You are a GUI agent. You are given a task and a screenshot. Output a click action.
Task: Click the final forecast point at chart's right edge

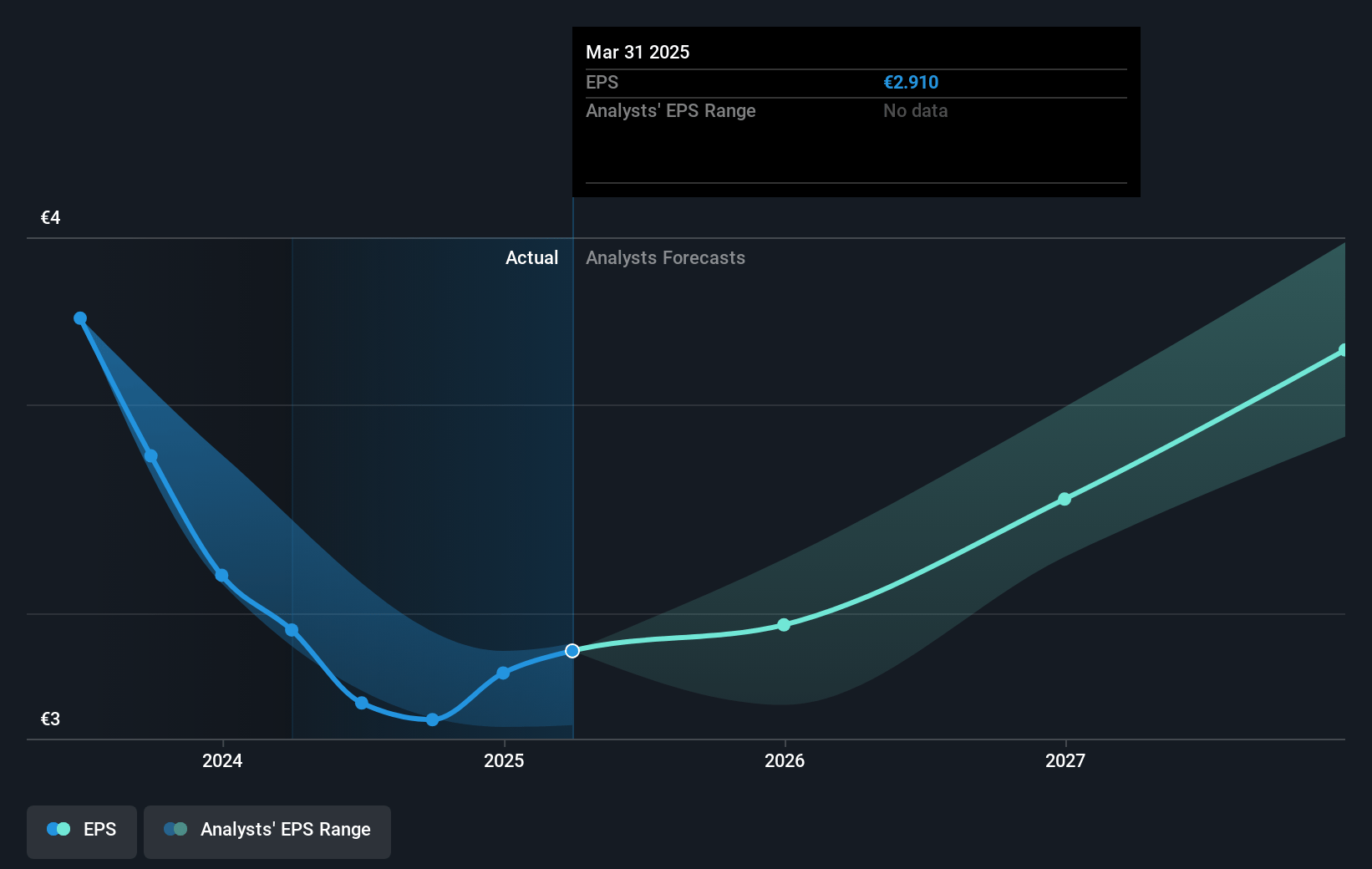(x=1343, y=350)
